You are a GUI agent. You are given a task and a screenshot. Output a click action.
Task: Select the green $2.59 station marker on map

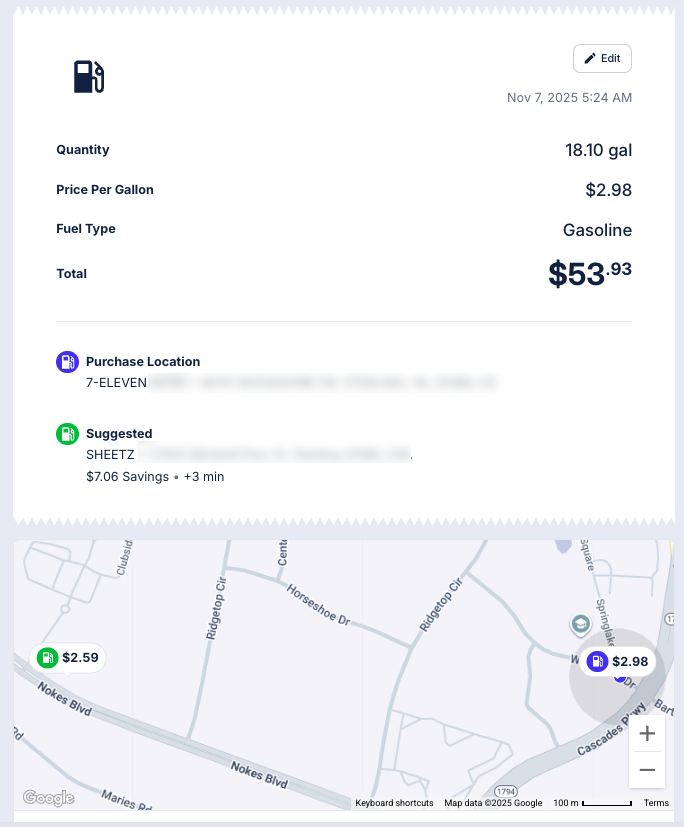click(67, 657)
